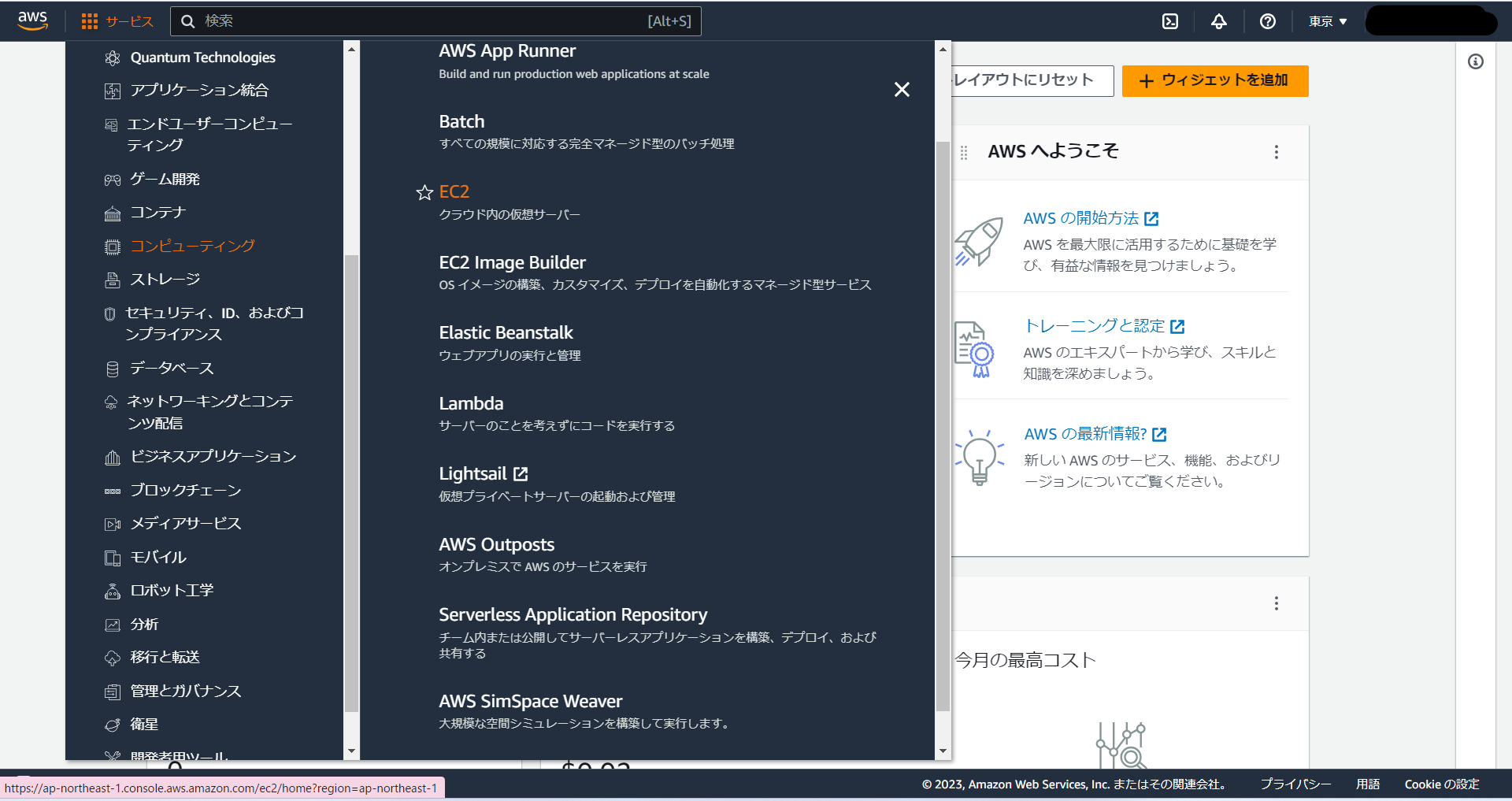The width and height of the screenshot is (1512, 801).
Task: Click the services list scrollbar thumb
Action: (943, 426)
